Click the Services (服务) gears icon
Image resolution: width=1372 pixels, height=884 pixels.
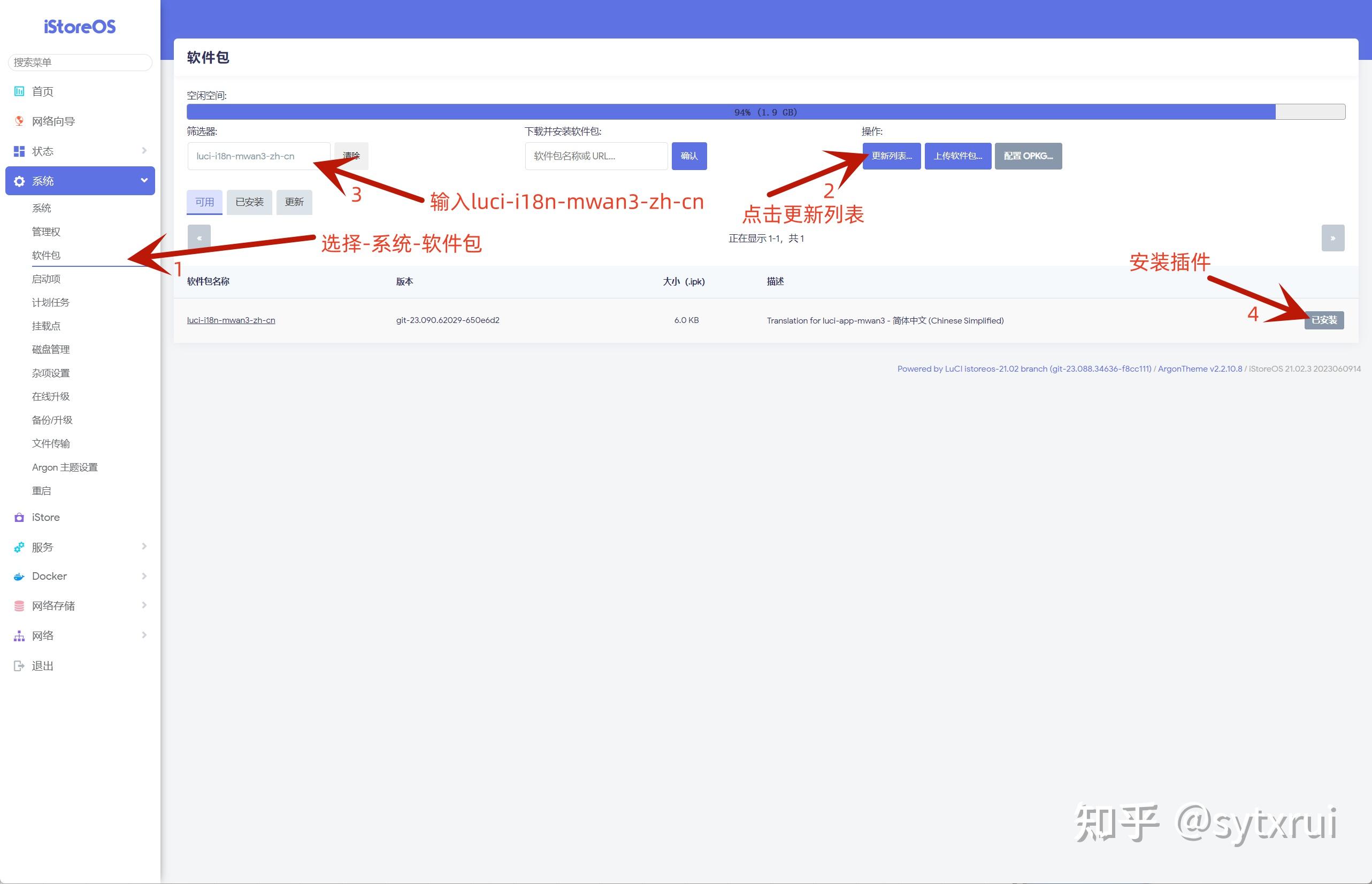19,547
